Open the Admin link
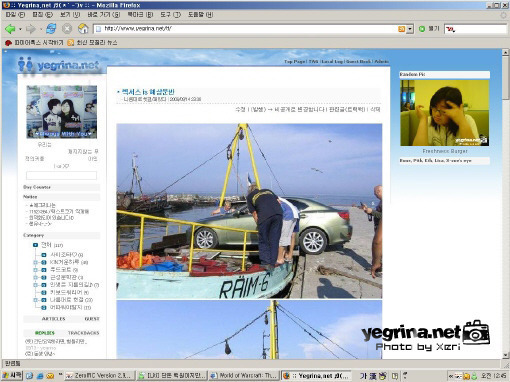Image resolution: width=510 pixels, height=382 pixels. coord(382,62)
